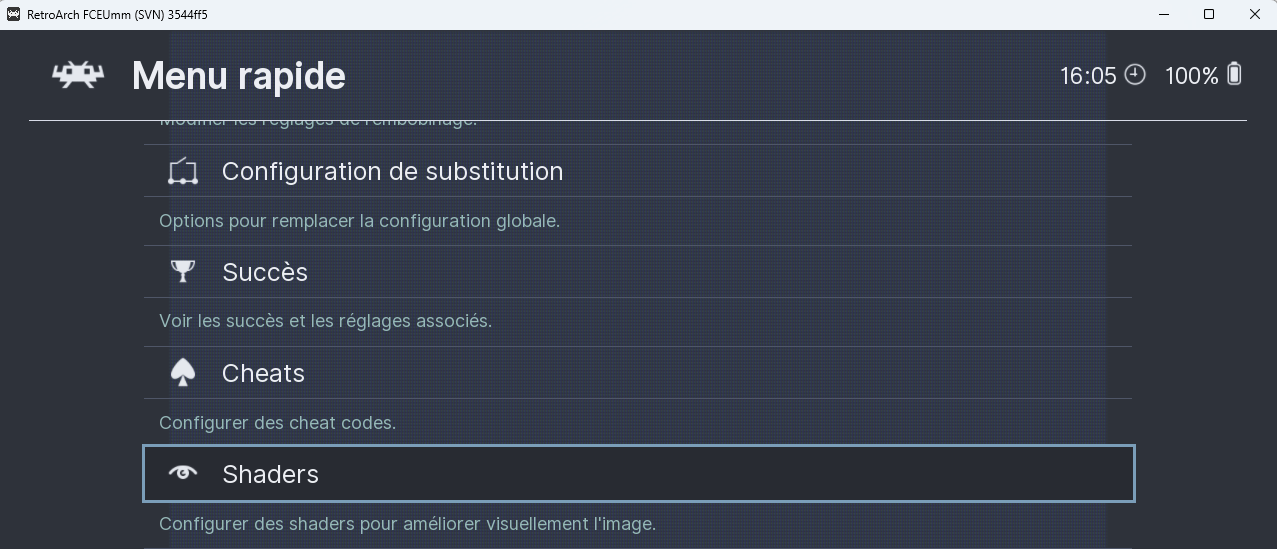The image size is (1277, 549).
Task: Click the clock icon near 16:05
Action: (x=1135, y=75)
